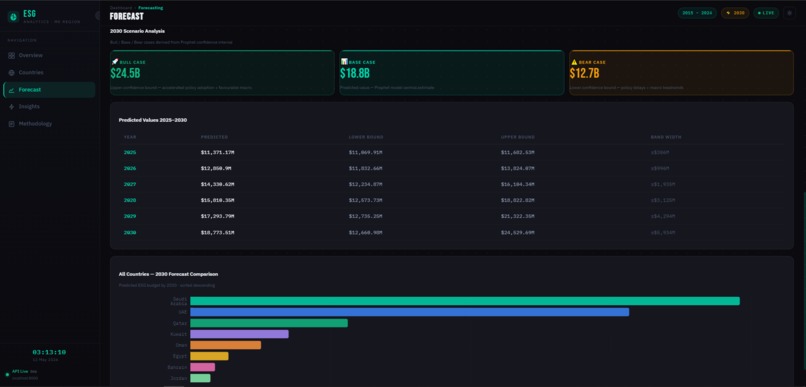
Task: Click the Dashboard breadcrumb link
Action: [x=120, y=8]
